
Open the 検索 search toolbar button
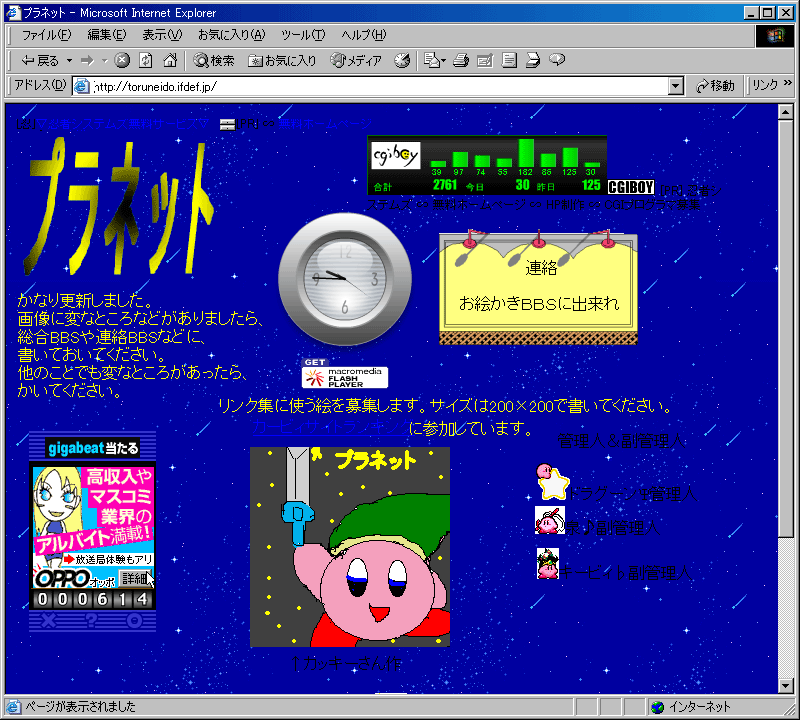point(214,61)
